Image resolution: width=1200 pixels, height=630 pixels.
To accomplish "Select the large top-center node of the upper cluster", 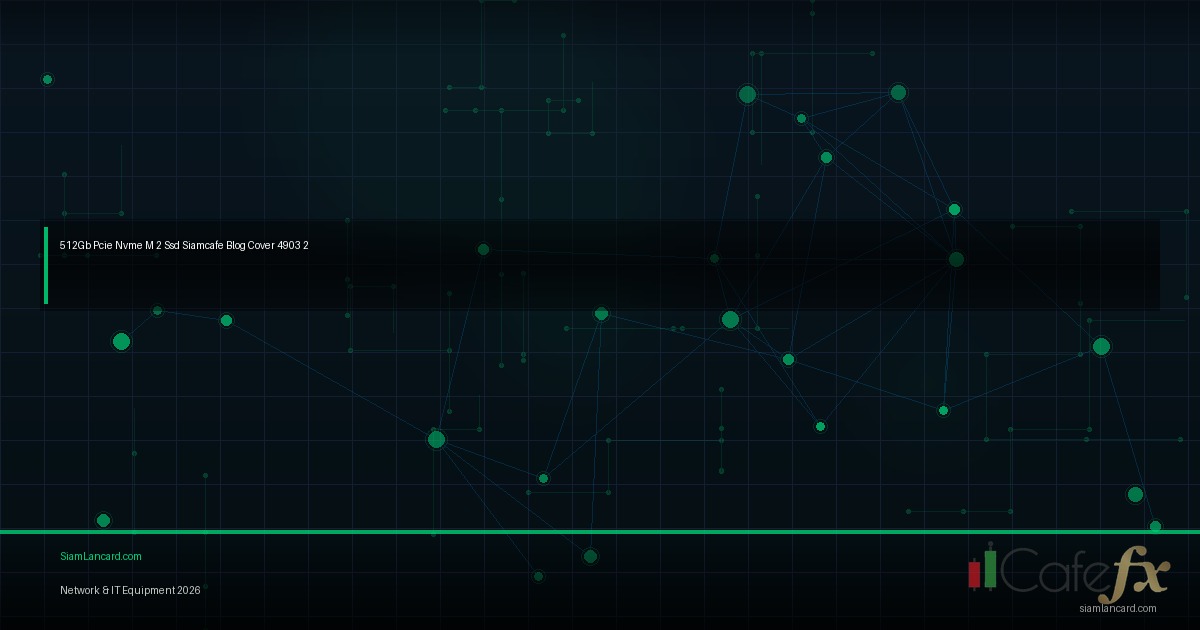I will [x=747, y=94].
